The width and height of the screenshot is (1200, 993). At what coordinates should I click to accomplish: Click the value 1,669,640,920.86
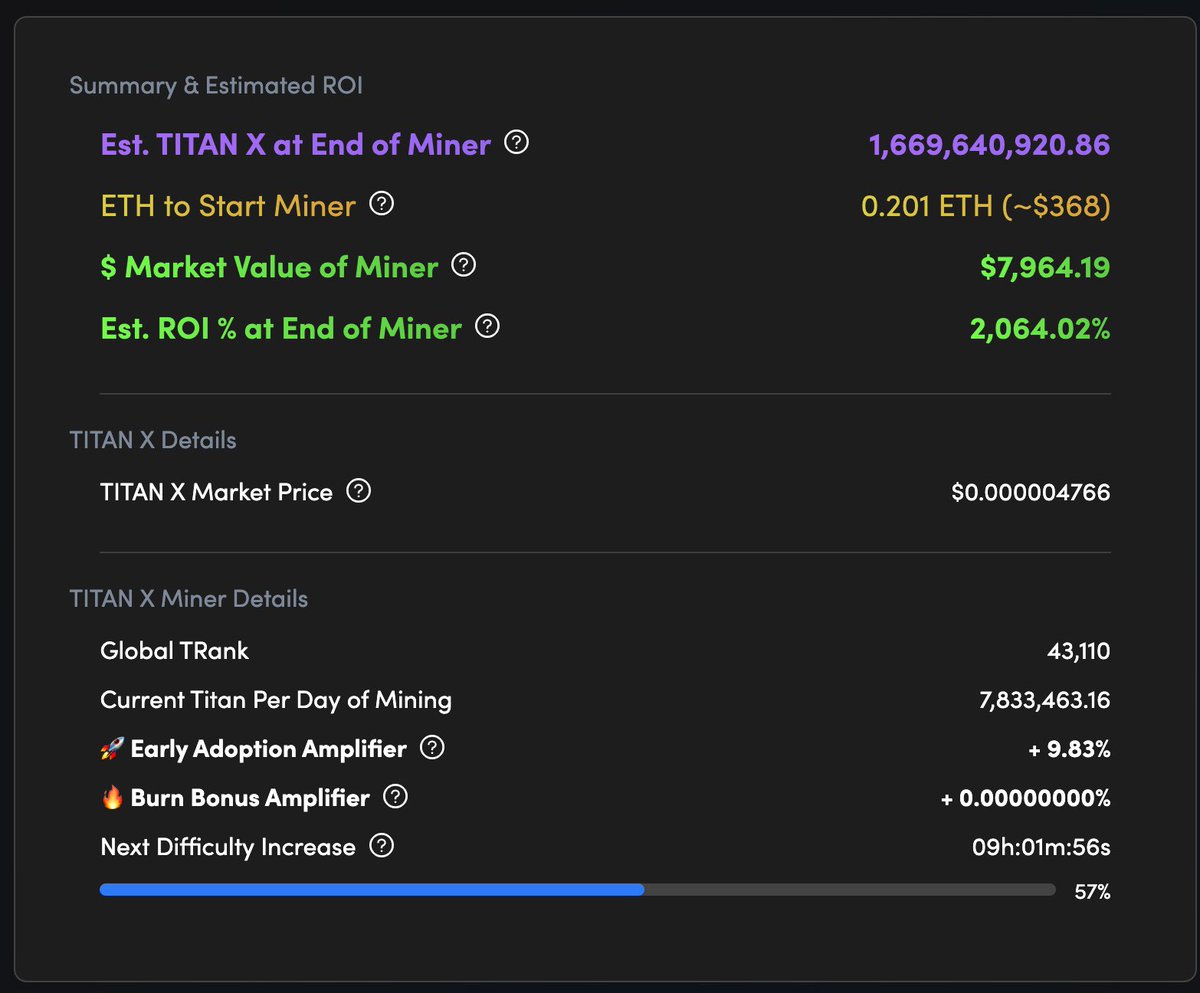[x=990, y=145]
